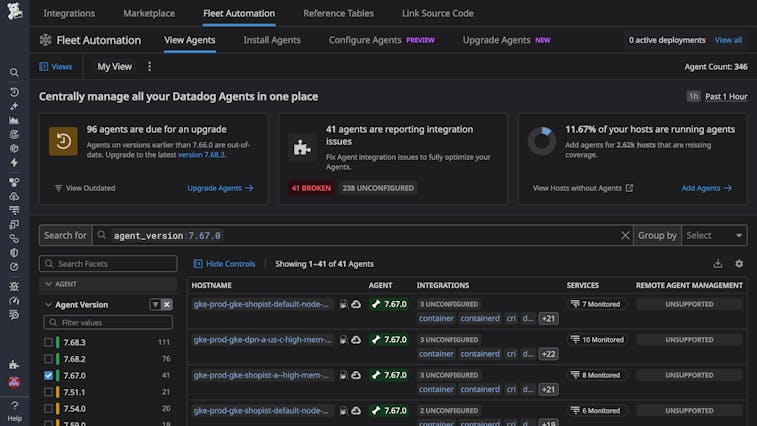Screen dimensions: 757x426
Task: Open table settings gear icon
Action: (x=739, y=264)
